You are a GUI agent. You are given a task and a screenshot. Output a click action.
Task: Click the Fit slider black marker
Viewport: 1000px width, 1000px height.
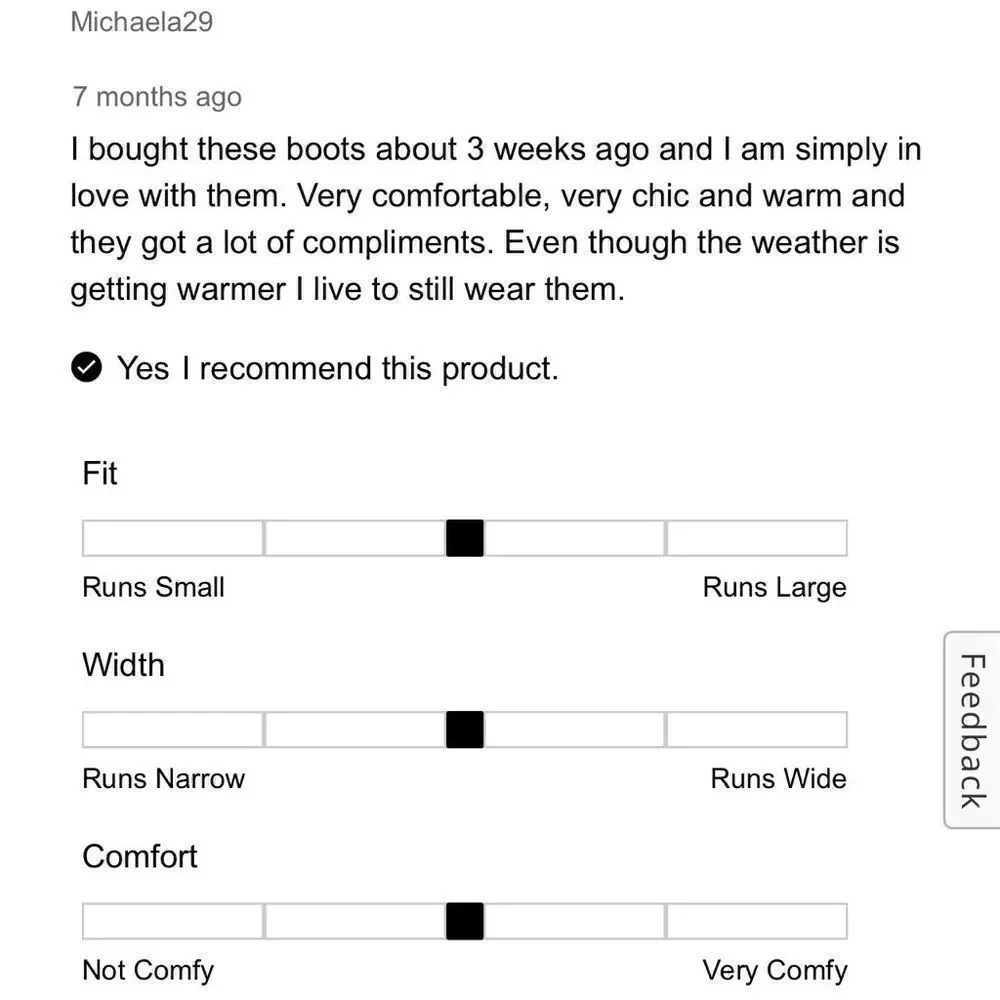[465, 538]
